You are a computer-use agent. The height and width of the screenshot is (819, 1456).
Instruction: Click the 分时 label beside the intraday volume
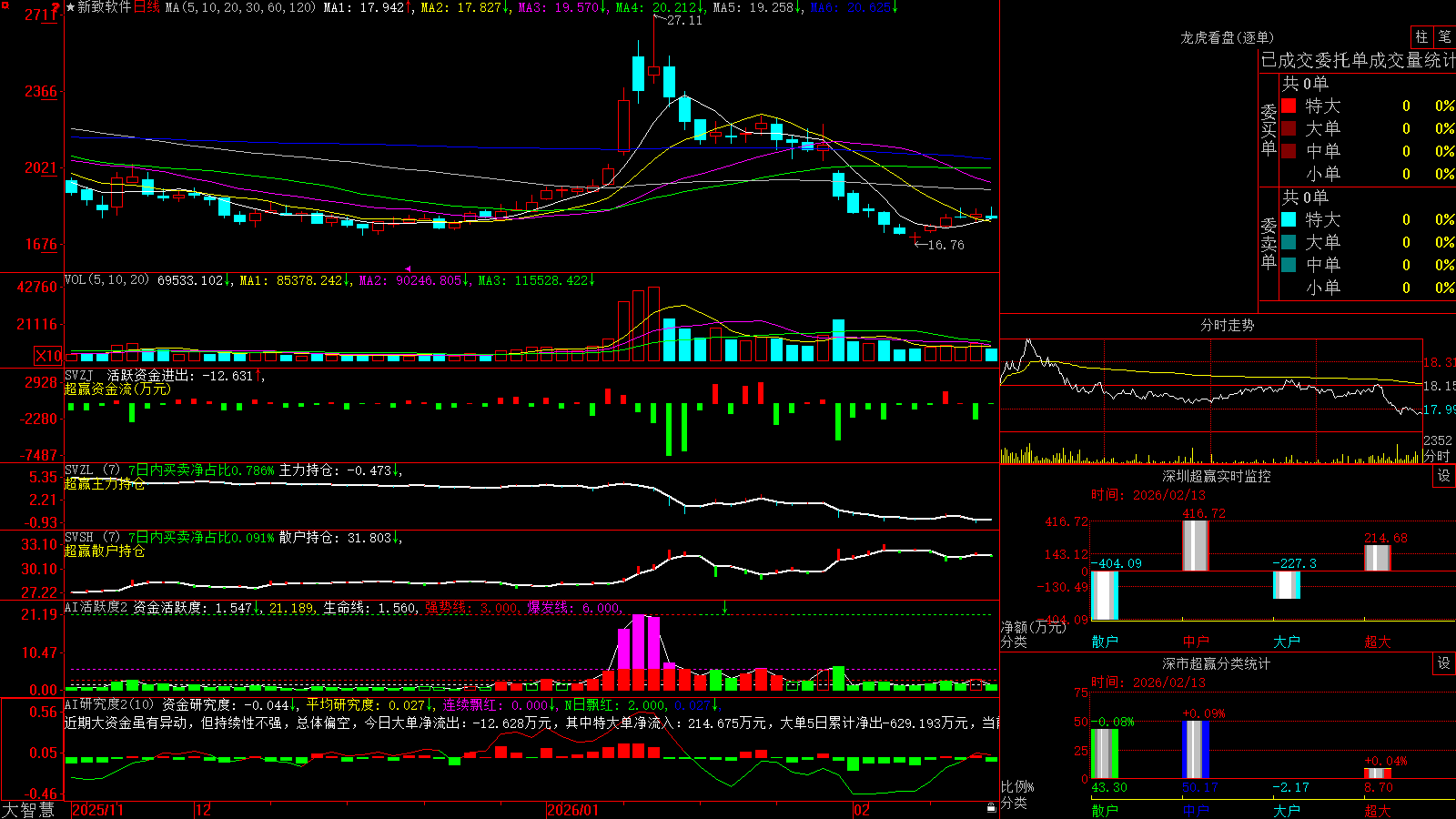point(1437,456)
